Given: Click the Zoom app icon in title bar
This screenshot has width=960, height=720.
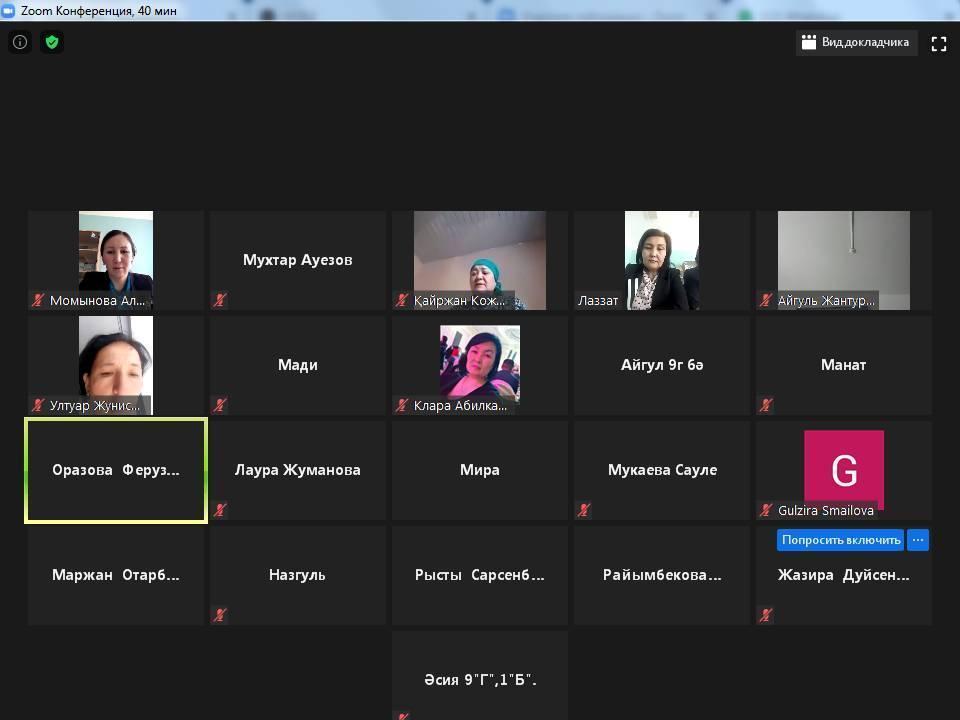Looking at the screenshot, I should [8, 10].
